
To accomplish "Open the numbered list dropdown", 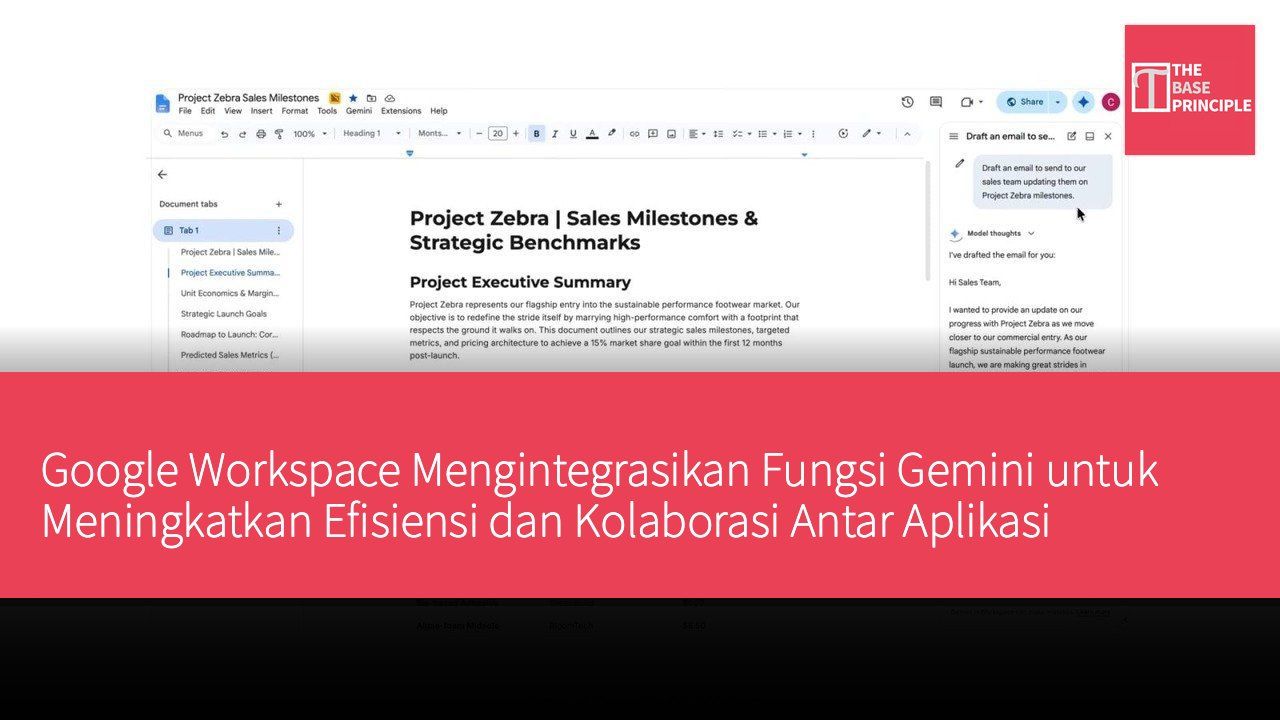I will tap(791, 133).
